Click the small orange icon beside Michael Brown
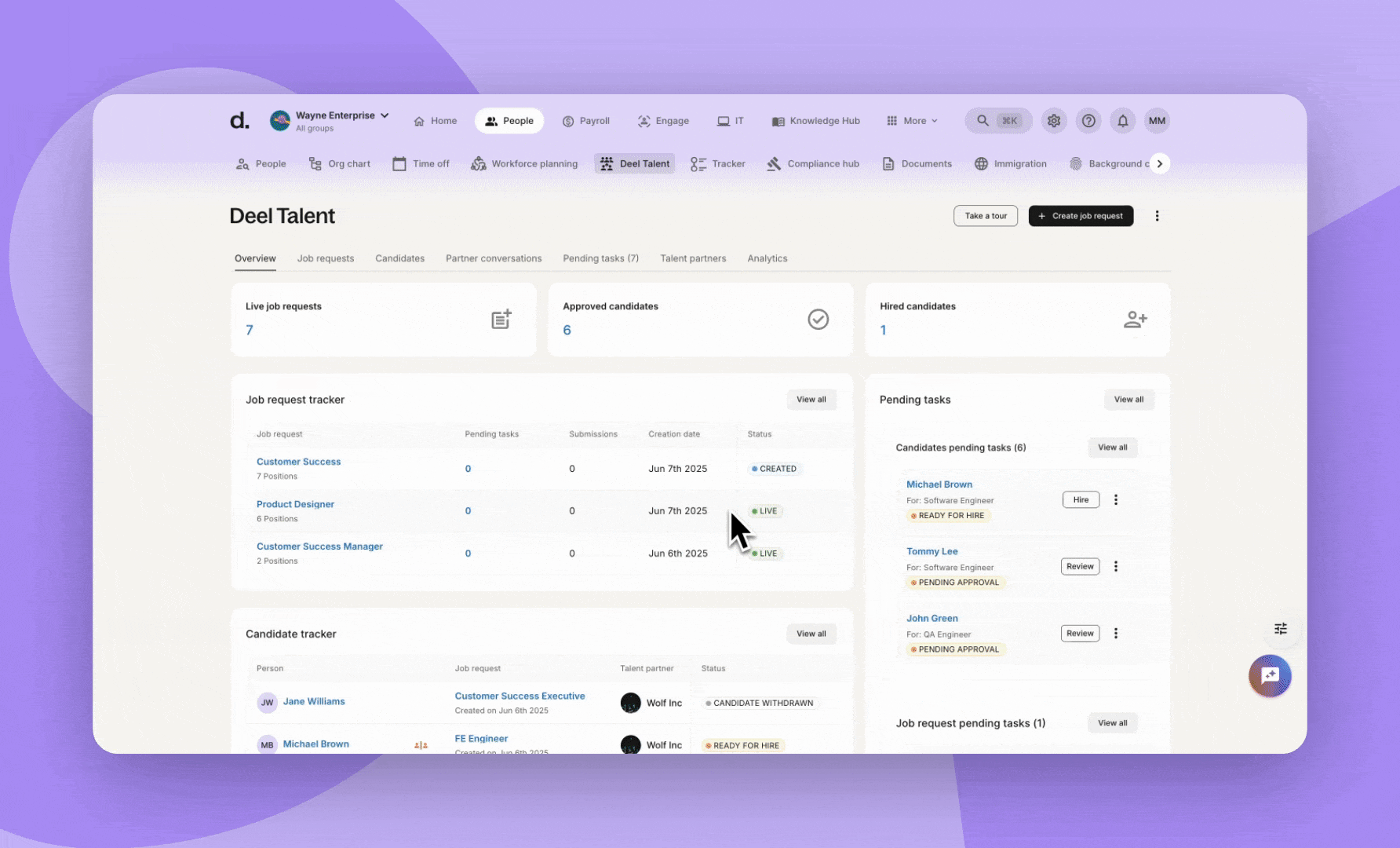The image size is (1400, 848). (421, 745)
